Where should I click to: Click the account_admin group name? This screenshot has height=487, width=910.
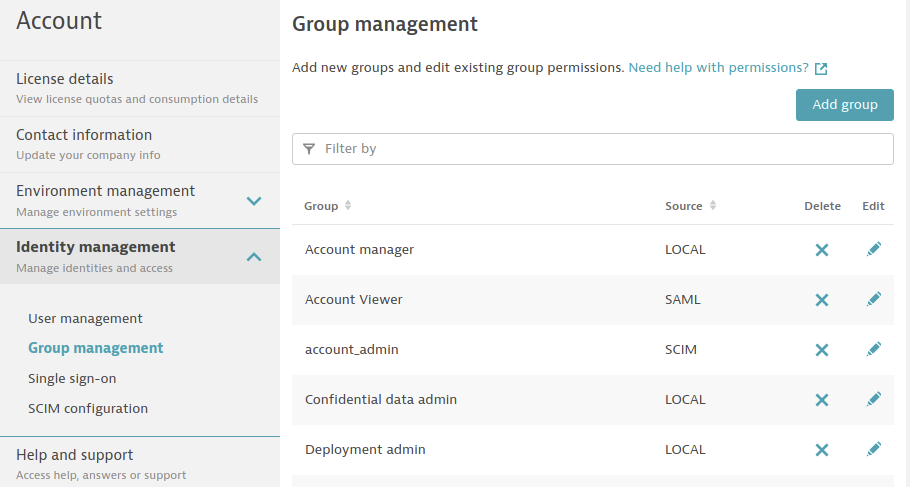[352, 349]
